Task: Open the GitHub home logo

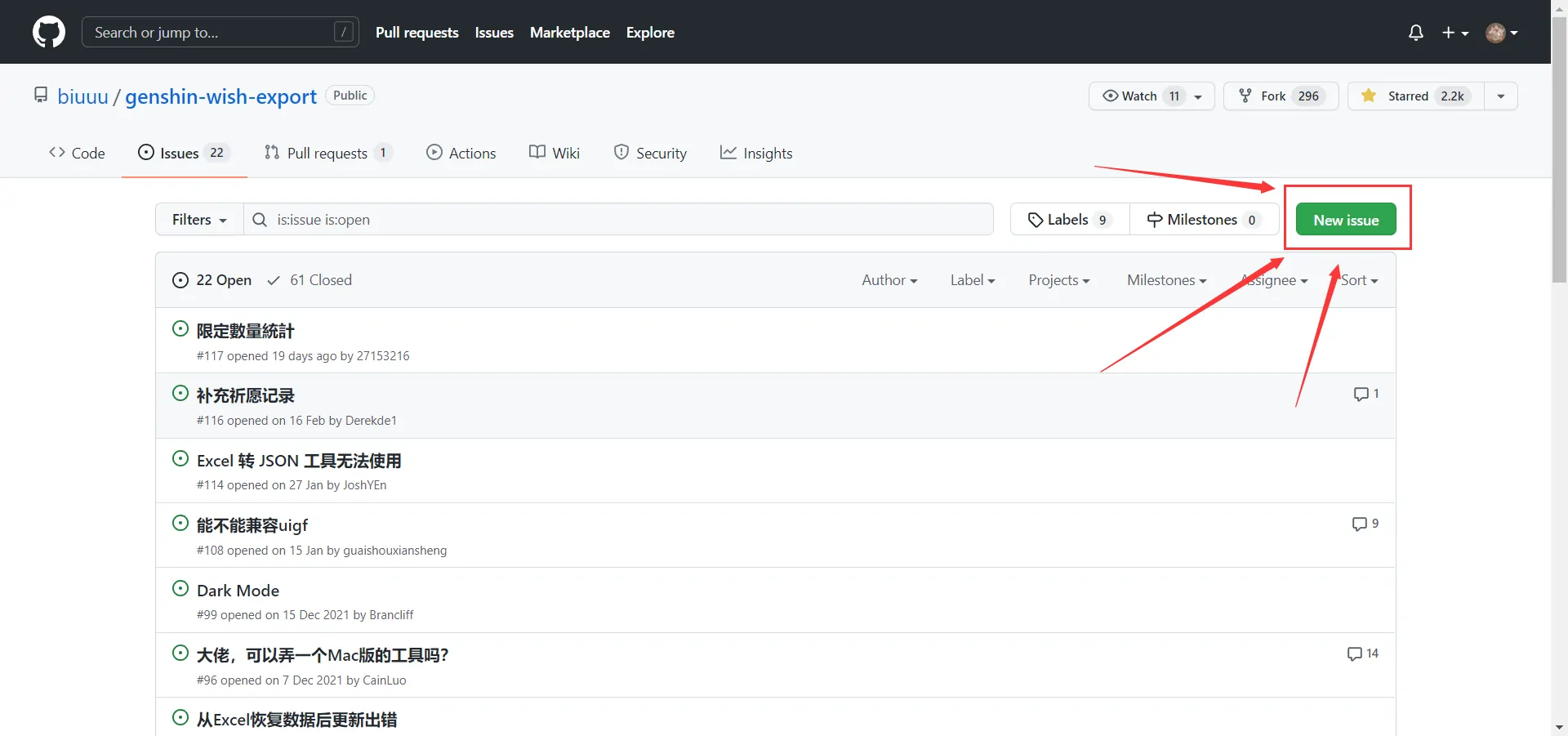Action: pos(49,32)
